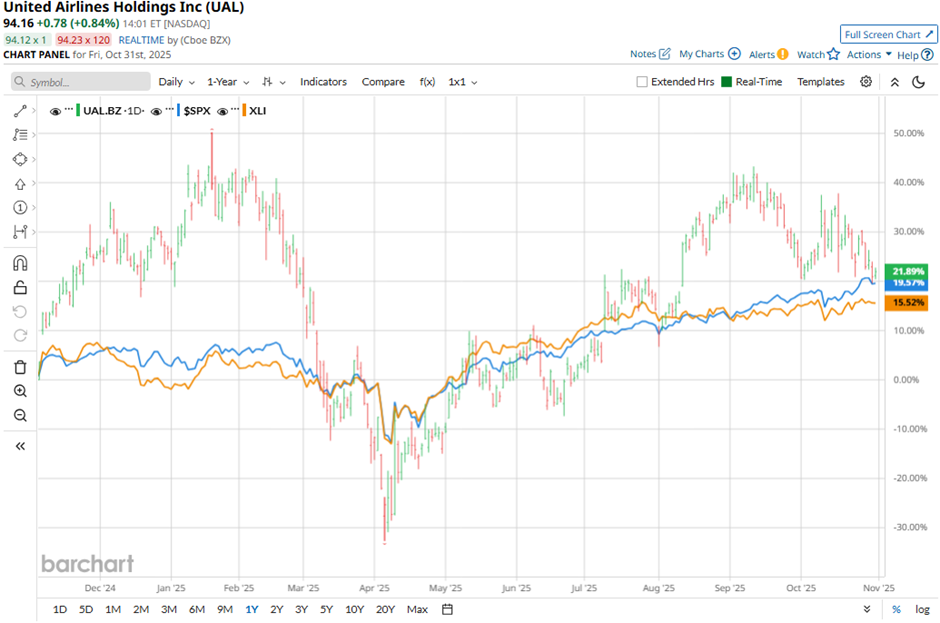Expand the 1-Year period dropdown
Image resolution: width=940 pixels, height=623 pixels.
tap(227, 82)
